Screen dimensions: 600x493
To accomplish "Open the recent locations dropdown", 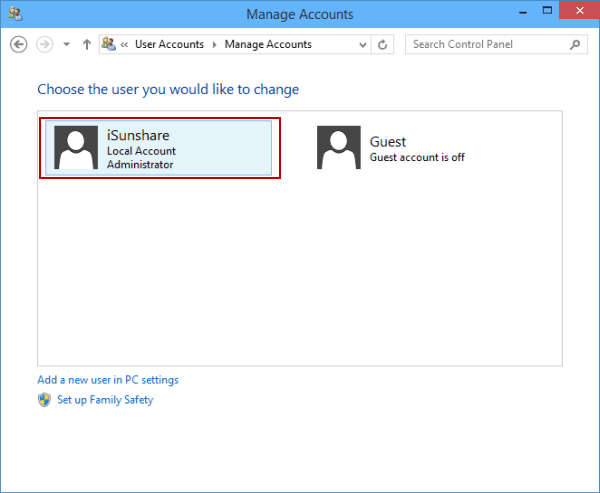I will tap(66, 45).
